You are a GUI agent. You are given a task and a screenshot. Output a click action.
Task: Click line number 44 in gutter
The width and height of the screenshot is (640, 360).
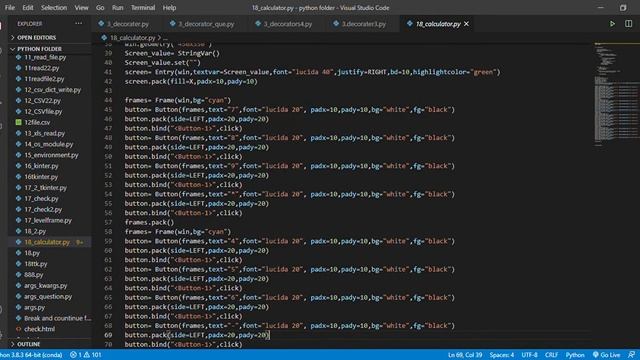(108, 100)
